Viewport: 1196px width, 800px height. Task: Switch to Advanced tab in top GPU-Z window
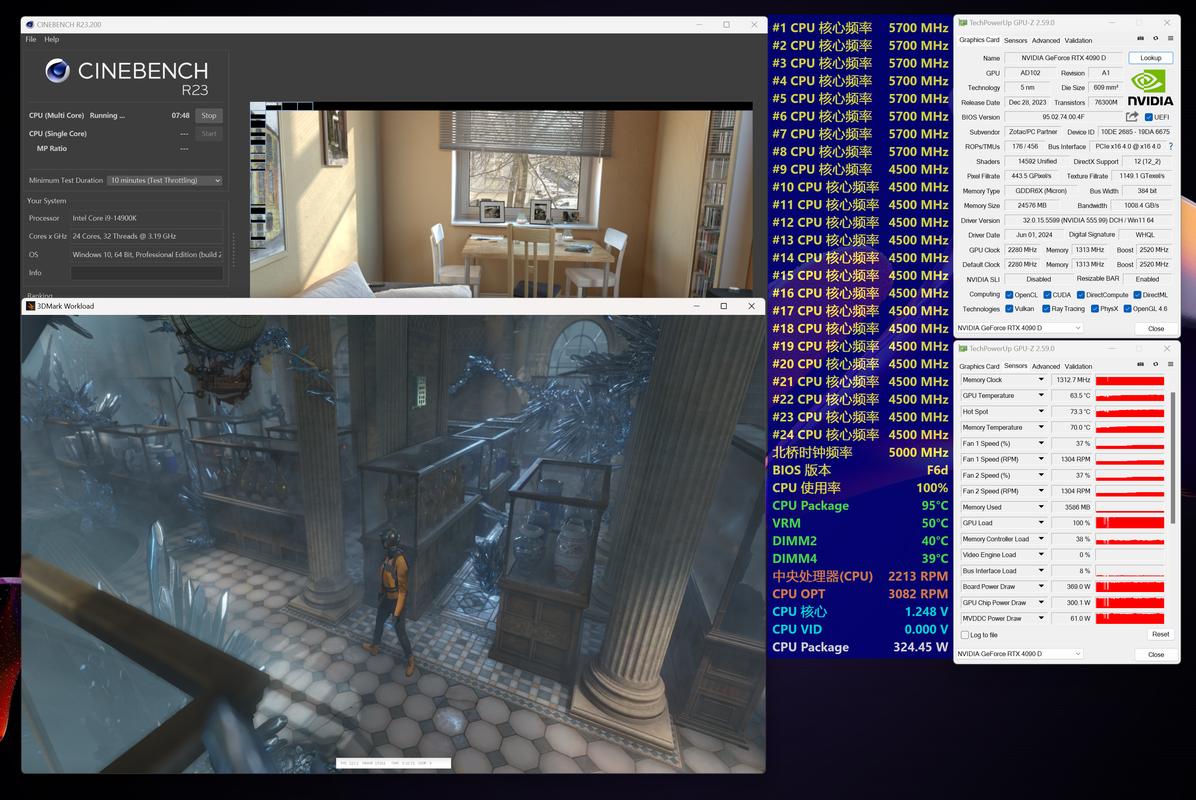pyautogui.click(x=1045, y=40)
